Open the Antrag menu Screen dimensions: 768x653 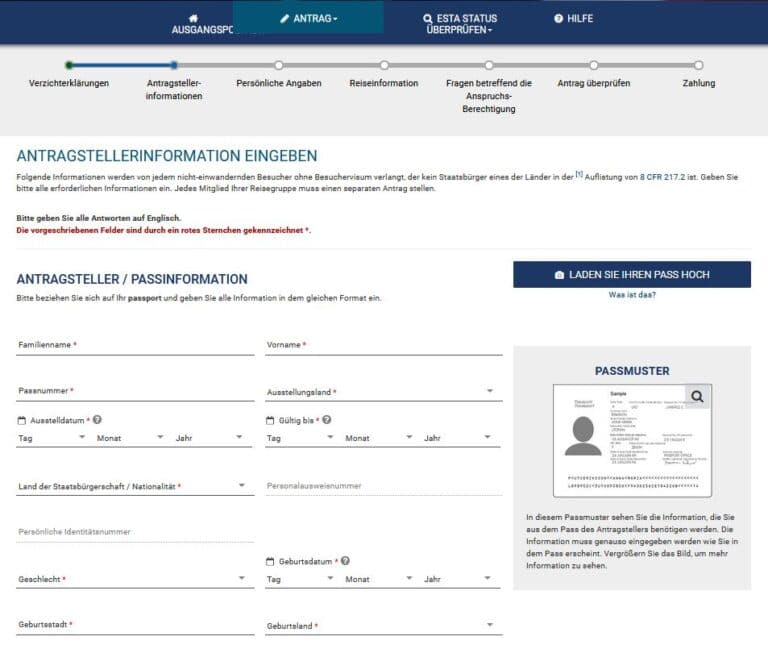click(309, 19)
